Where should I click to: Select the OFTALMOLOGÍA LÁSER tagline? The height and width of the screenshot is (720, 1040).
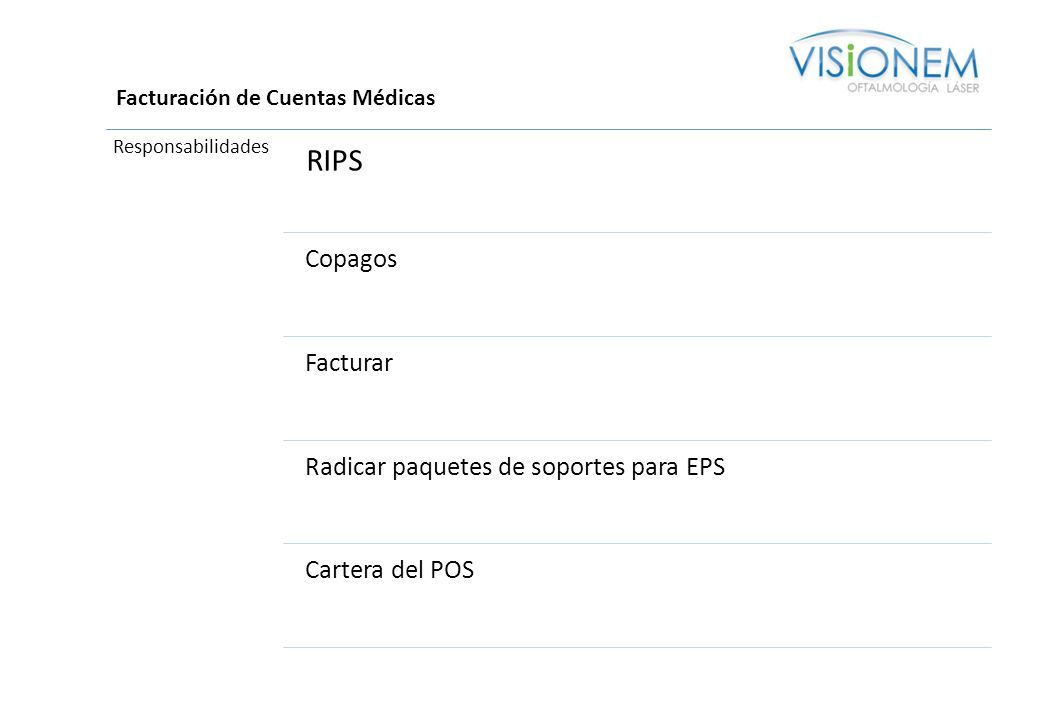[913, 88]
